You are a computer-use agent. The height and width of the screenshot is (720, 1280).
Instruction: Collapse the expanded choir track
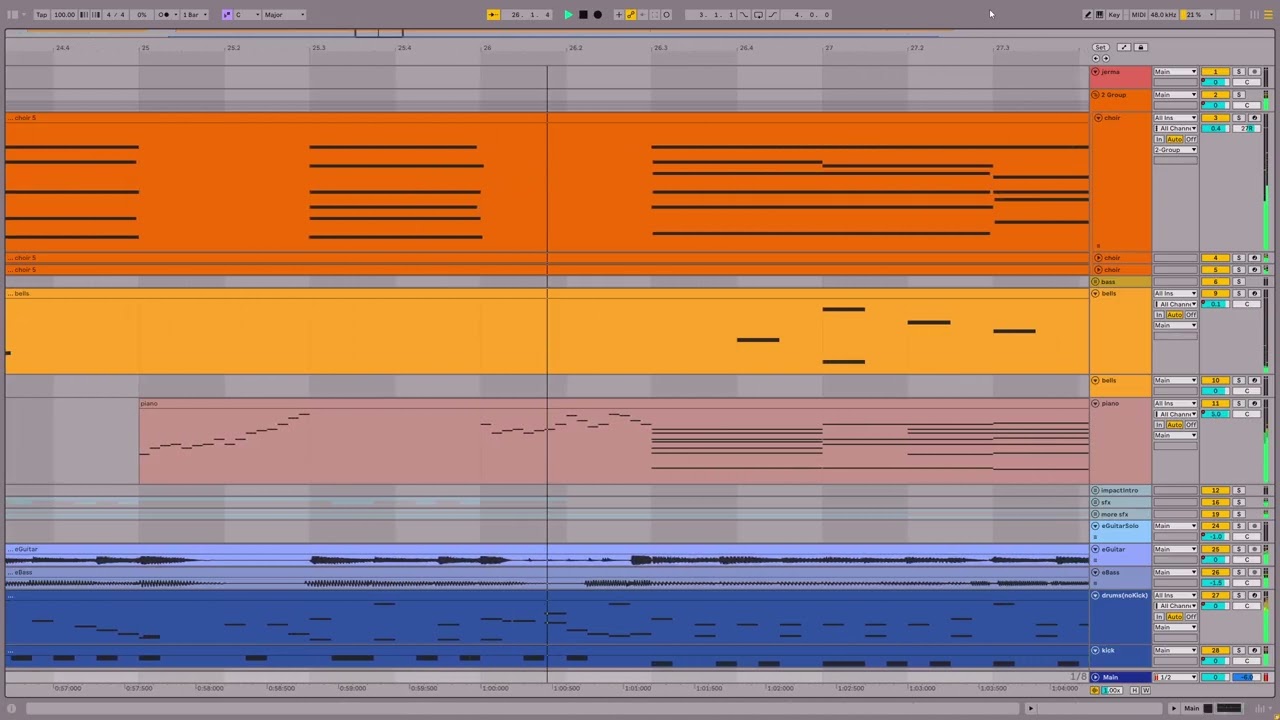click(x=1098, y=118)
